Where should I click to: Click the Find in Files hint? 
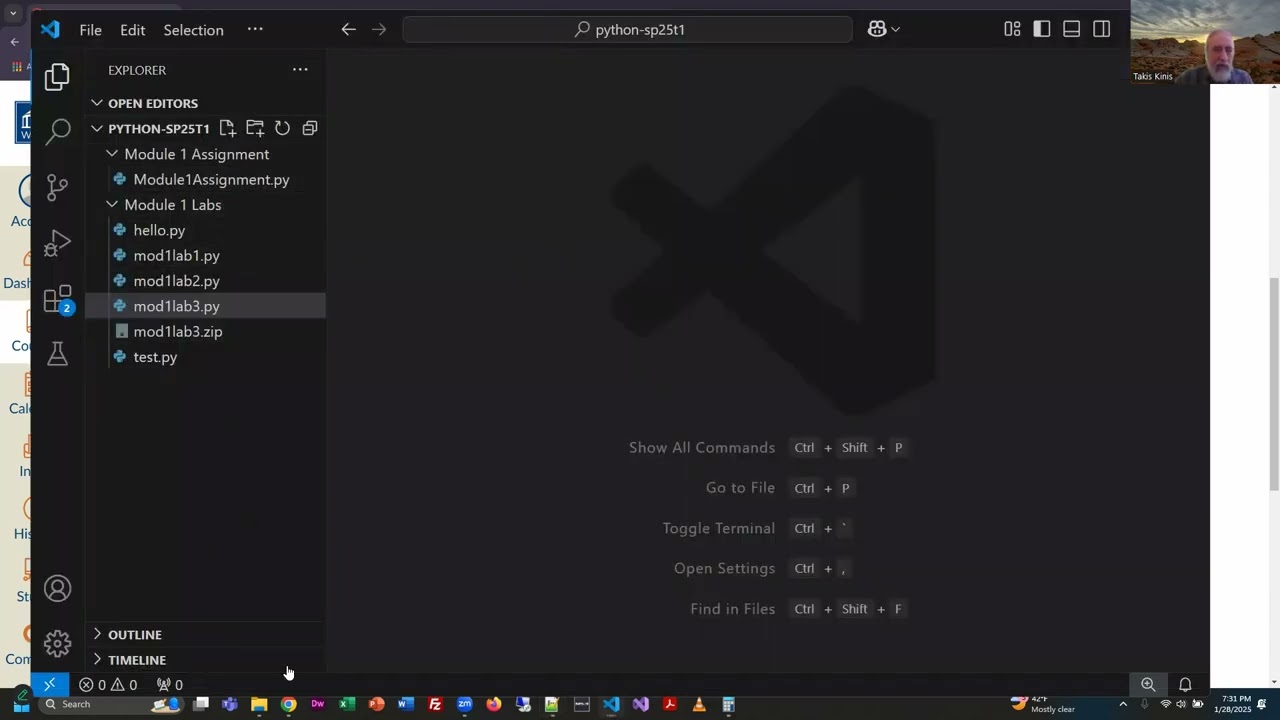coord(732,609)
